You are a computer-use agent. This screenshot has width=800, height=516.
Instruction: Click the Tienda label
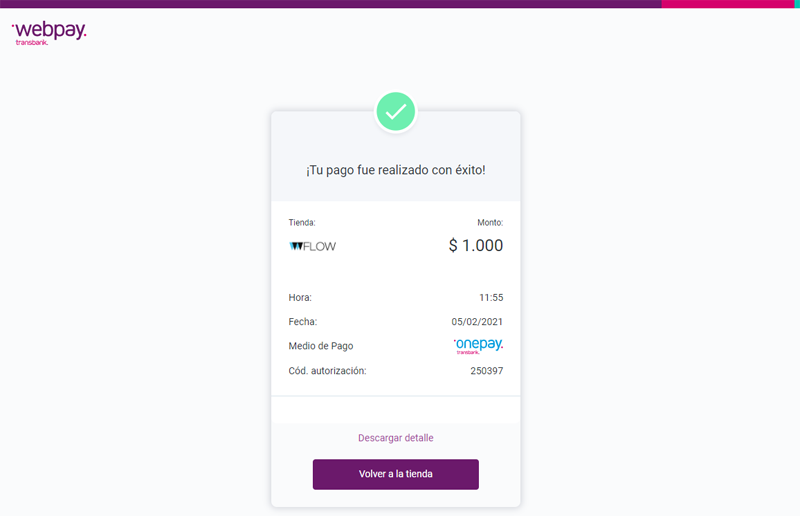pos(302,223)
